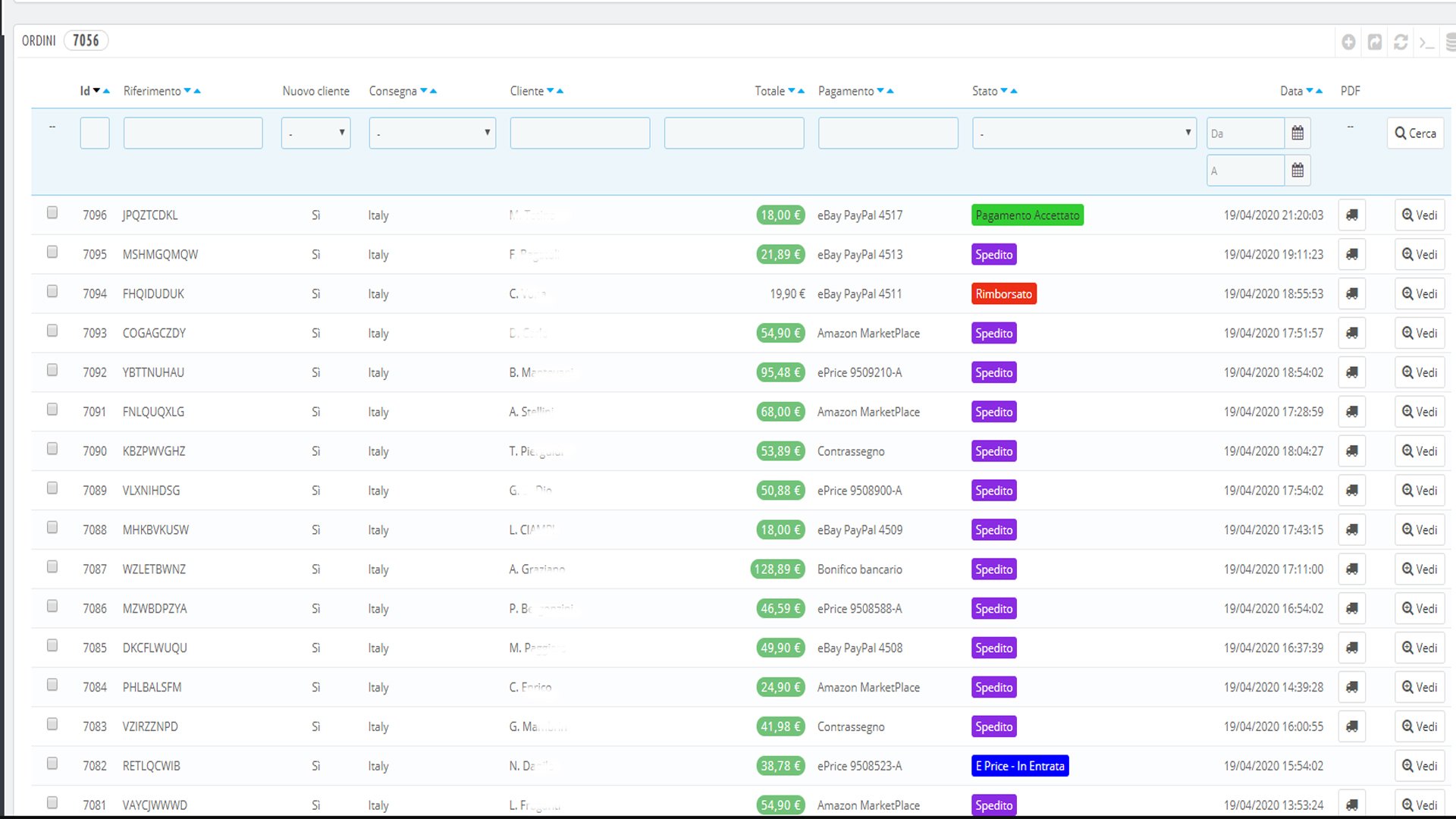Sort the Totale column descending

click(792, 91)
